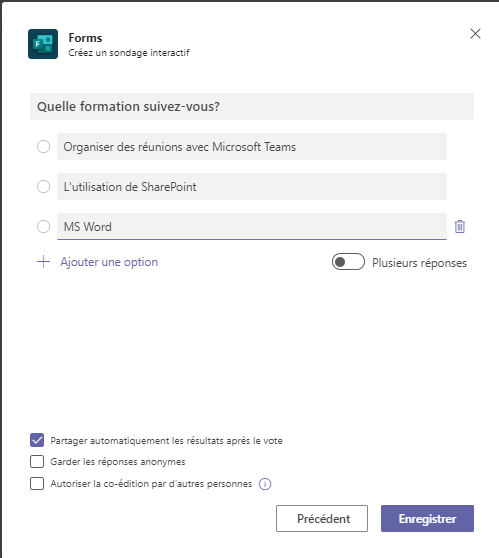
Task: Click the L'utilisation de SharePoint text field
Action: [252, 186]
